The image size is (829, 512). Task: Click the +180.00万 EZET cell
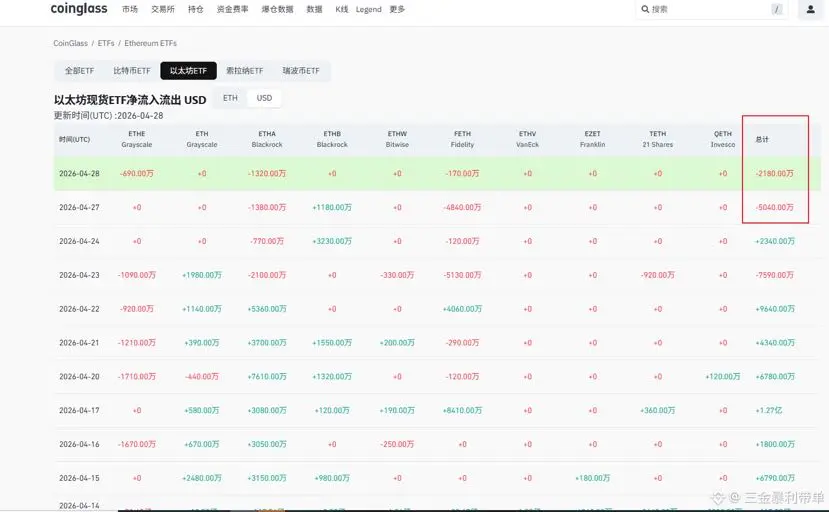tap(593, 478)
